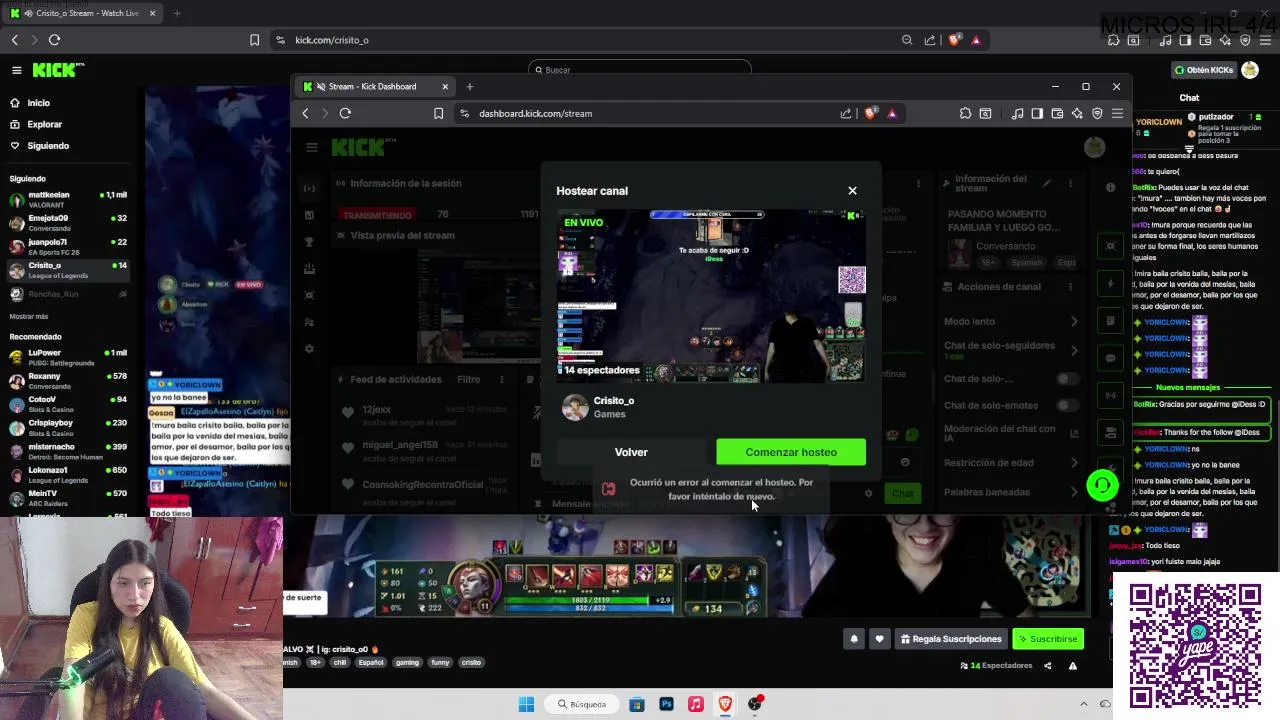
Task: Open the green support headset button
Action: tap(1101, 486)
